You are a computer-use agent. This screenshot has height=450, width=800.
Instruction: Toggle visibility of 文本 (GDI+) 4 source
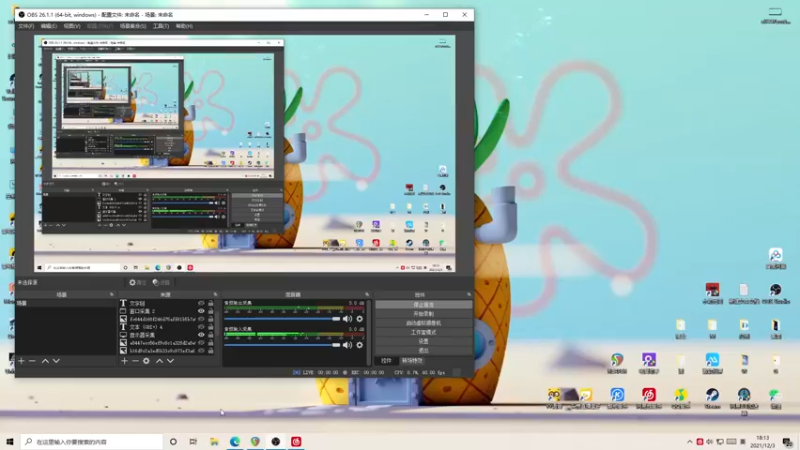coord(201,327)
